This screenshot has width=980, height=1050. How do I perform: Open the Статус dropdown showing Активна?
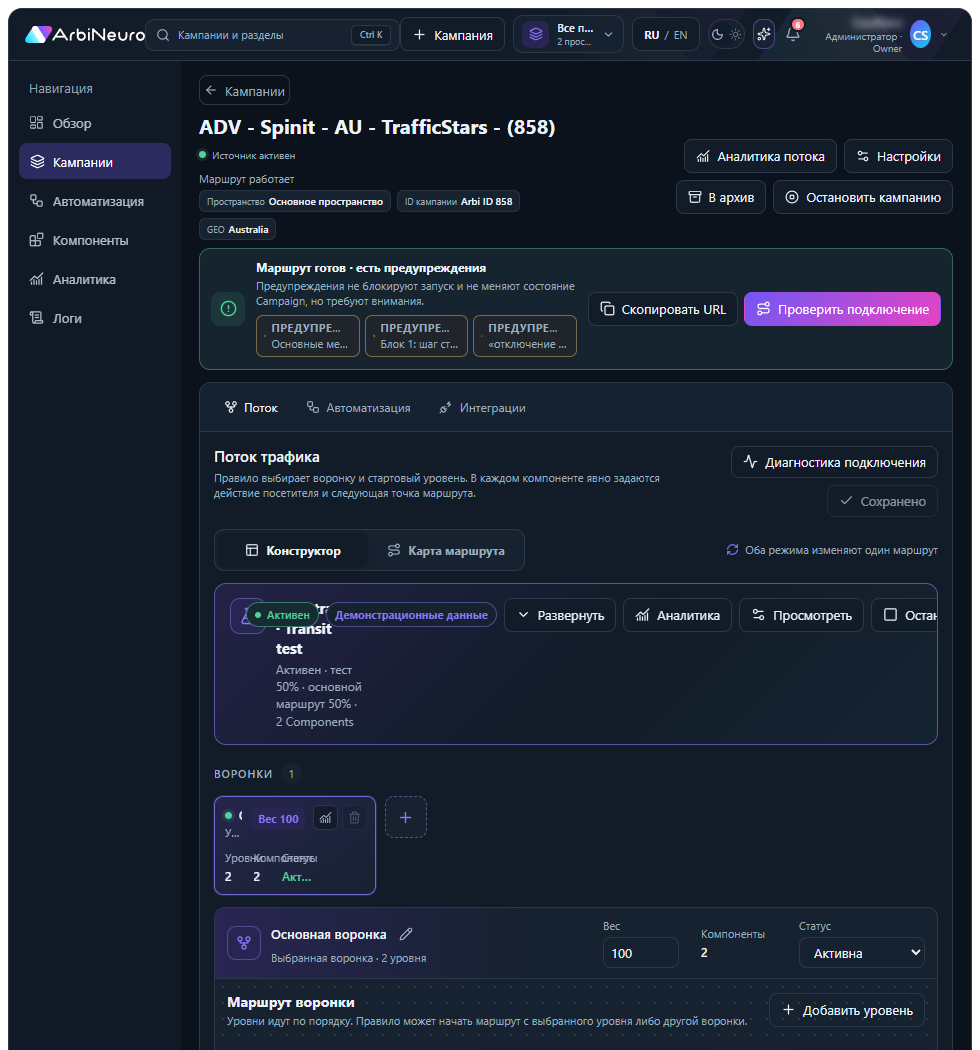[861, 953]
